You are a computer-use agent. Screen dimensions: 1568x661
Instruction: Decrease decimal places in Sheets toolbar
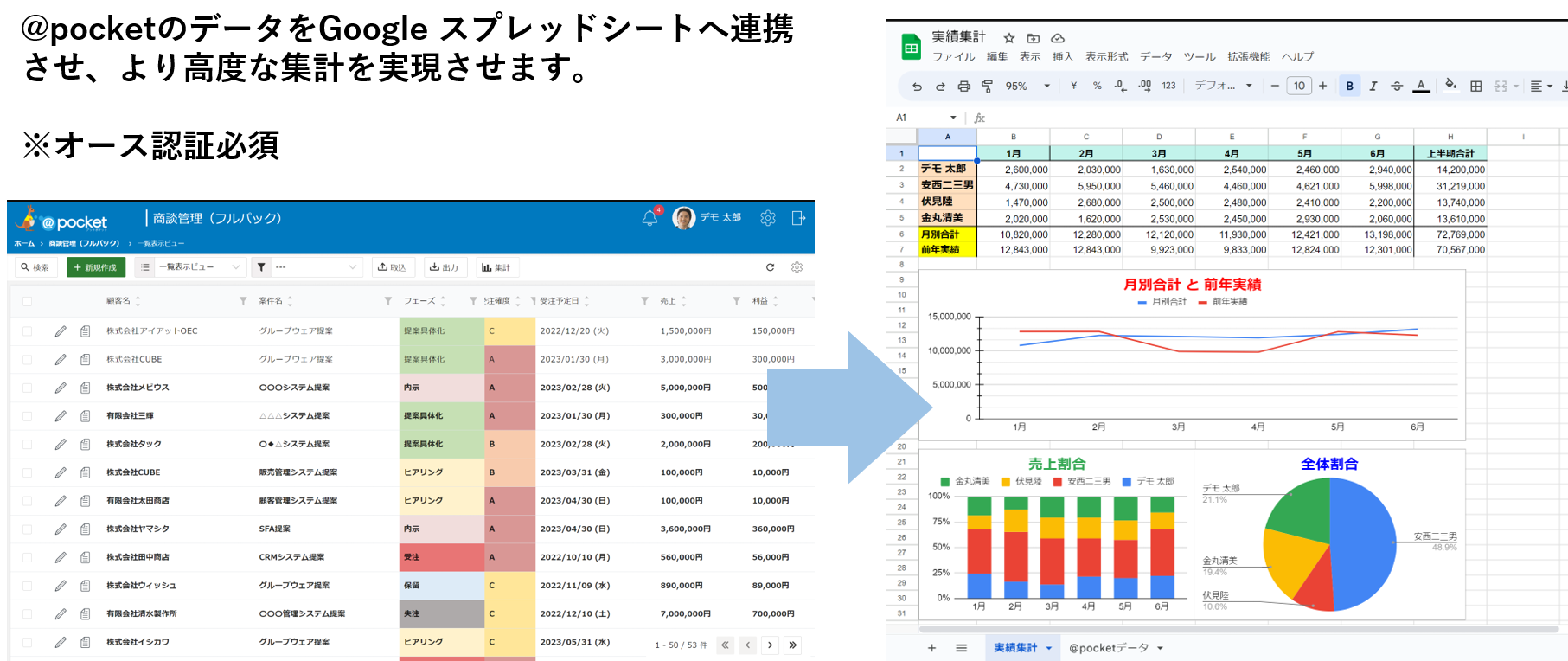pos(1120,86)
